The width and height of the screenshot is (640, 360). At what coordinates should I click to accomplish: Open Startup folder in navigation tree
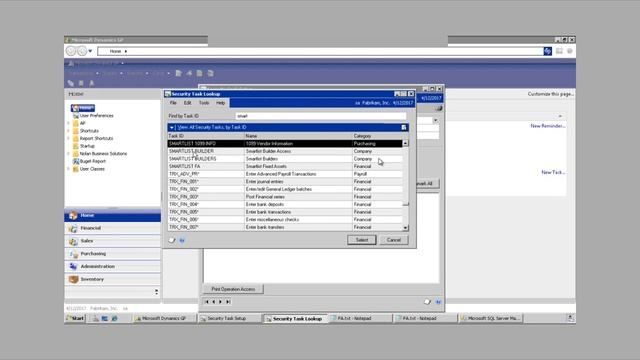tap(87, 146)
